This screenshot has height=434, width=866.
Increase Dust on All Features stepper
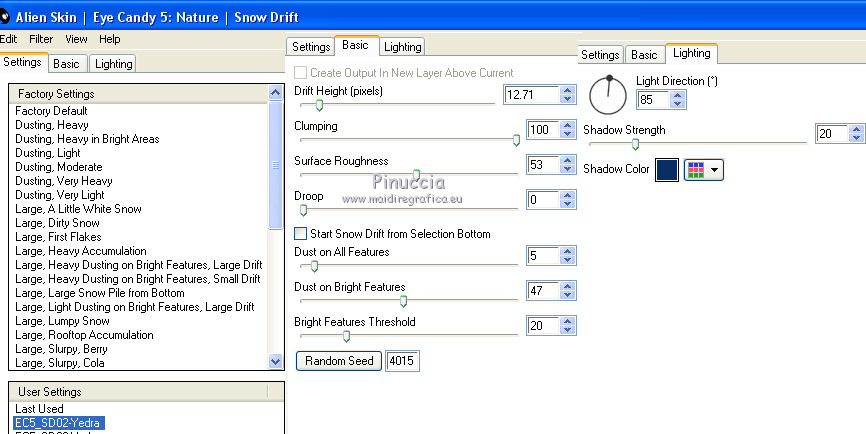[x=567, y=251]
